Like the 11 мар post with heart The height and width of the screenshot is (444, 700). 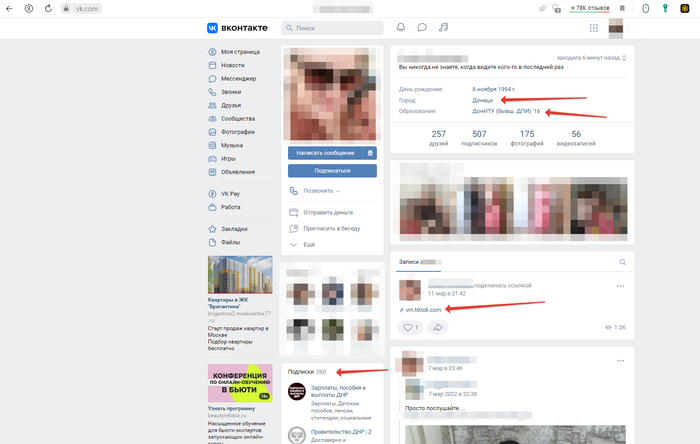point(410,328)
